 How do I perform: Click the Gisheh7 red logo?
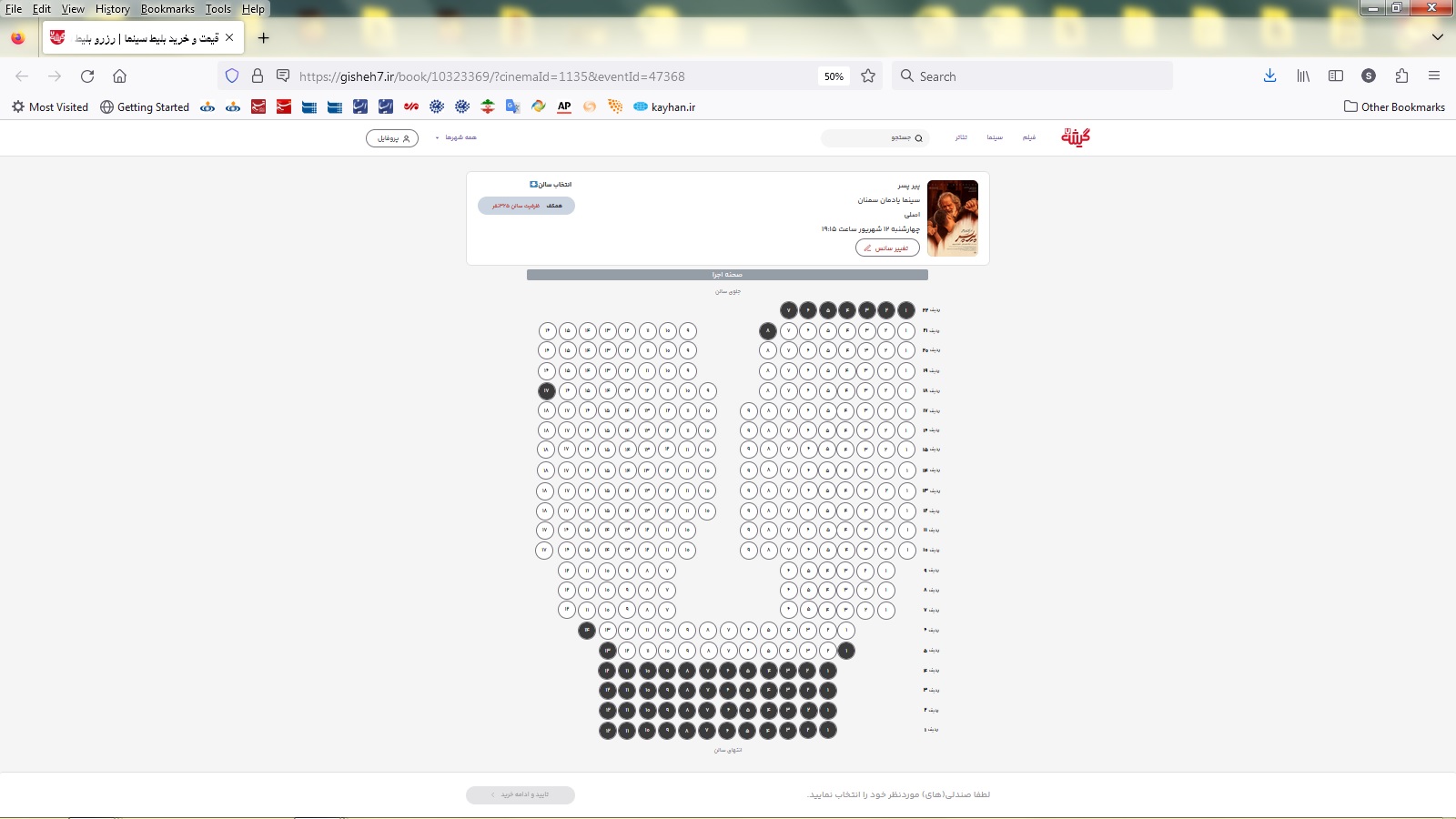click(x=1075, y=137)
